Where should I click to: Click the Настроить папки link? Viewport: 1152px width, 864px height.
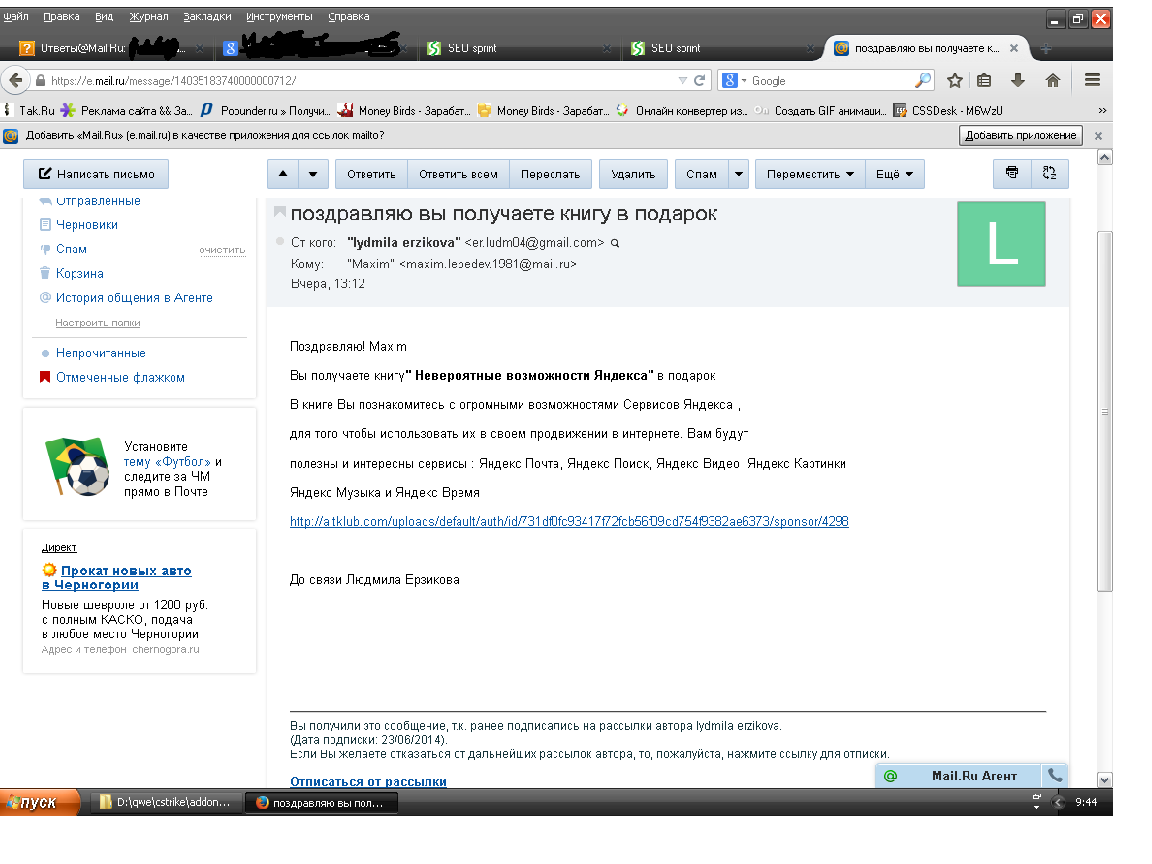pos(98,323)
